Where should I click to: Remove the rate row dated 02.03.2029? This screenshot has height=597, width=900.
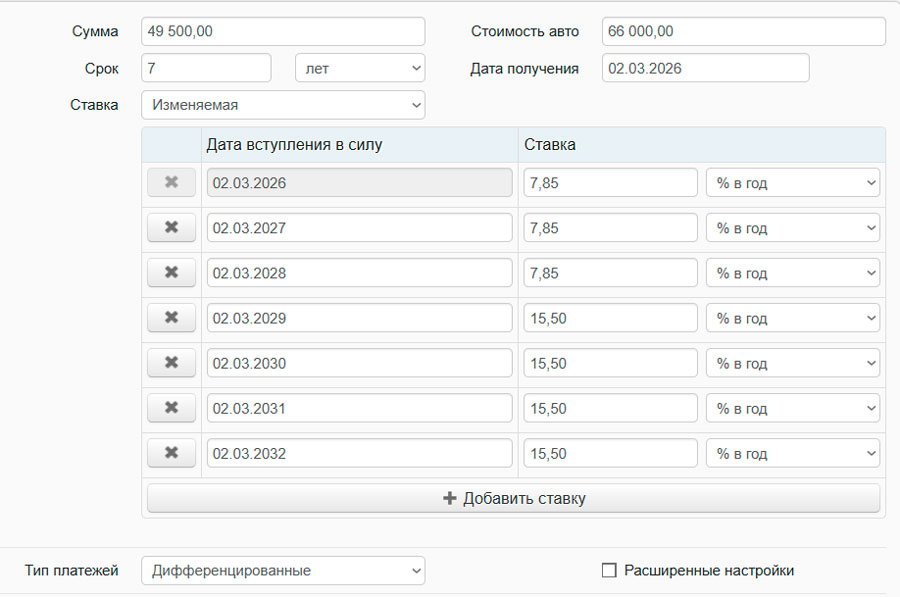171,318
